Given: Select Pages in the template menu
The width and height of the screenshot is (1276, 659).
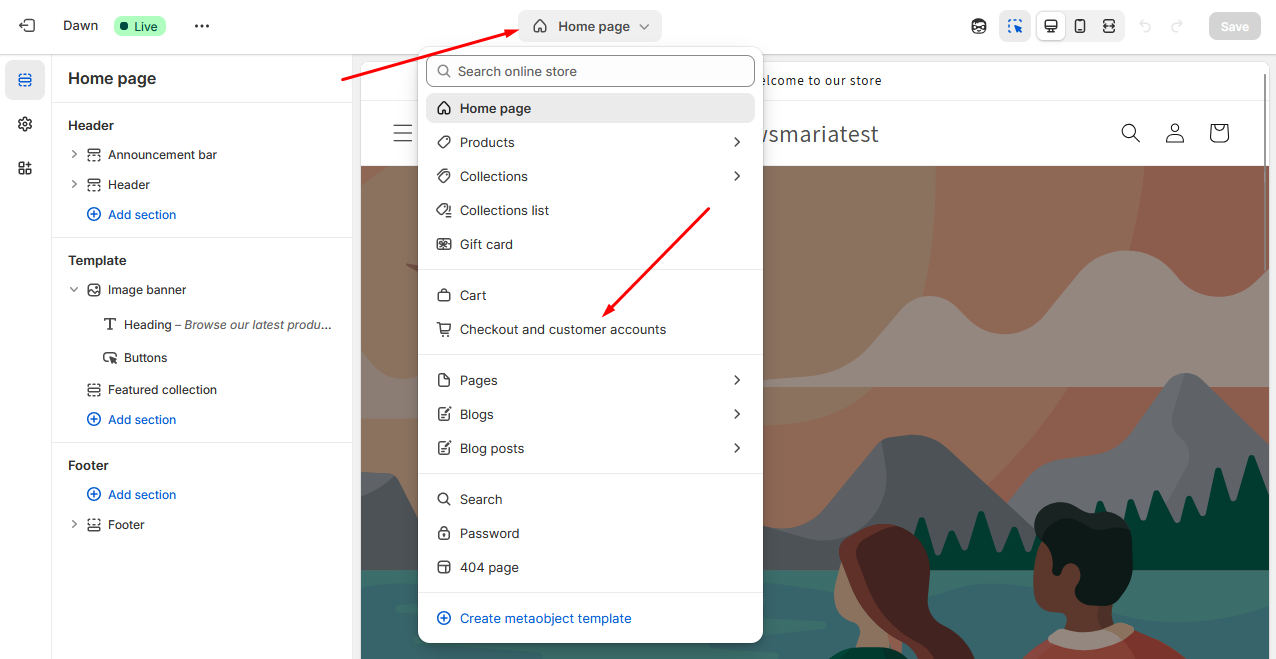Looking at the screenshot, I should [x=590, y=380].
